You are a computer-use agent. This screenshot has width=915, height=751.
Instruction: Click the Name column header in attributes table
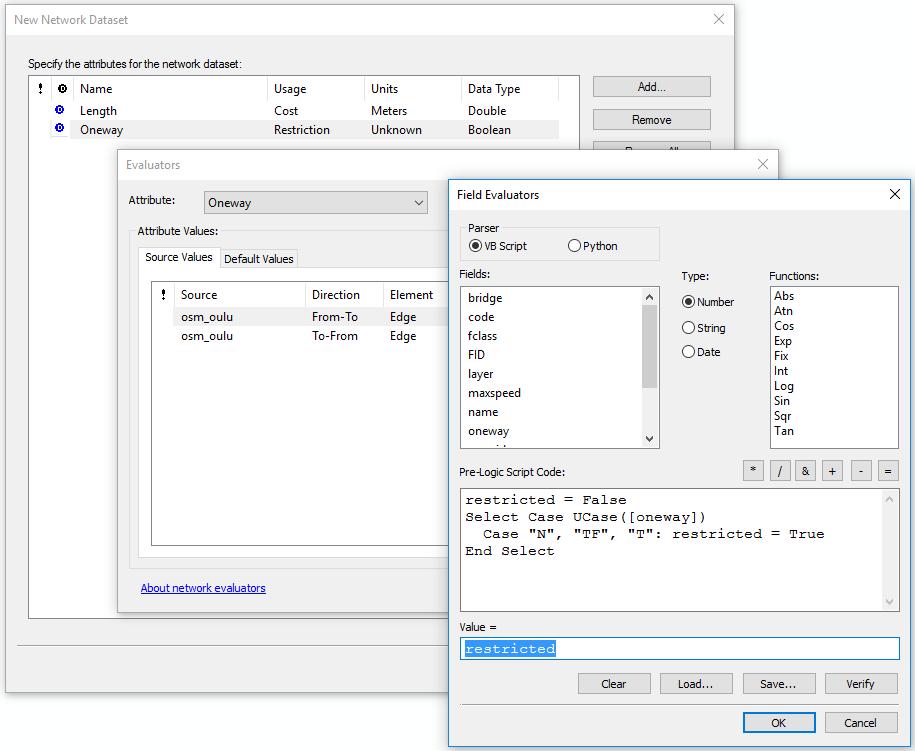click(x=170, y=89)
